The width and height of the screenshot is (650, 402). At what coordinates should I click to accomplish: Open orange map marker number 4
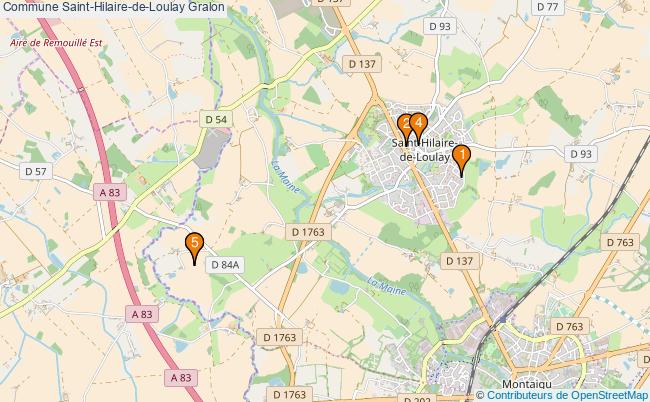[x=419, y=128]
